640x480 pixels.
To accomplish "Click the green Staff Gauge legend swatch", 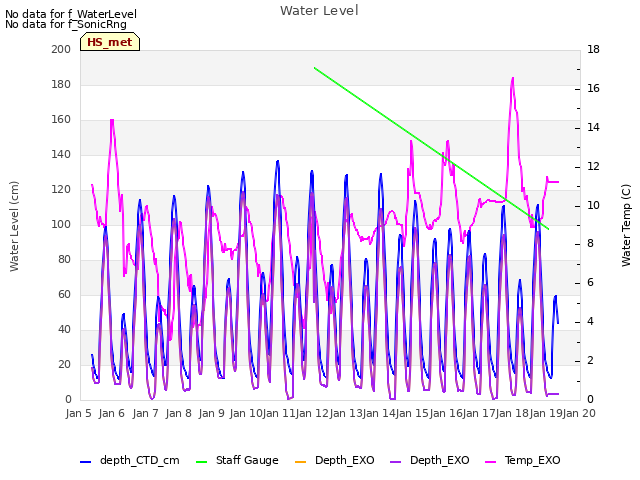I will pos(201,462).
